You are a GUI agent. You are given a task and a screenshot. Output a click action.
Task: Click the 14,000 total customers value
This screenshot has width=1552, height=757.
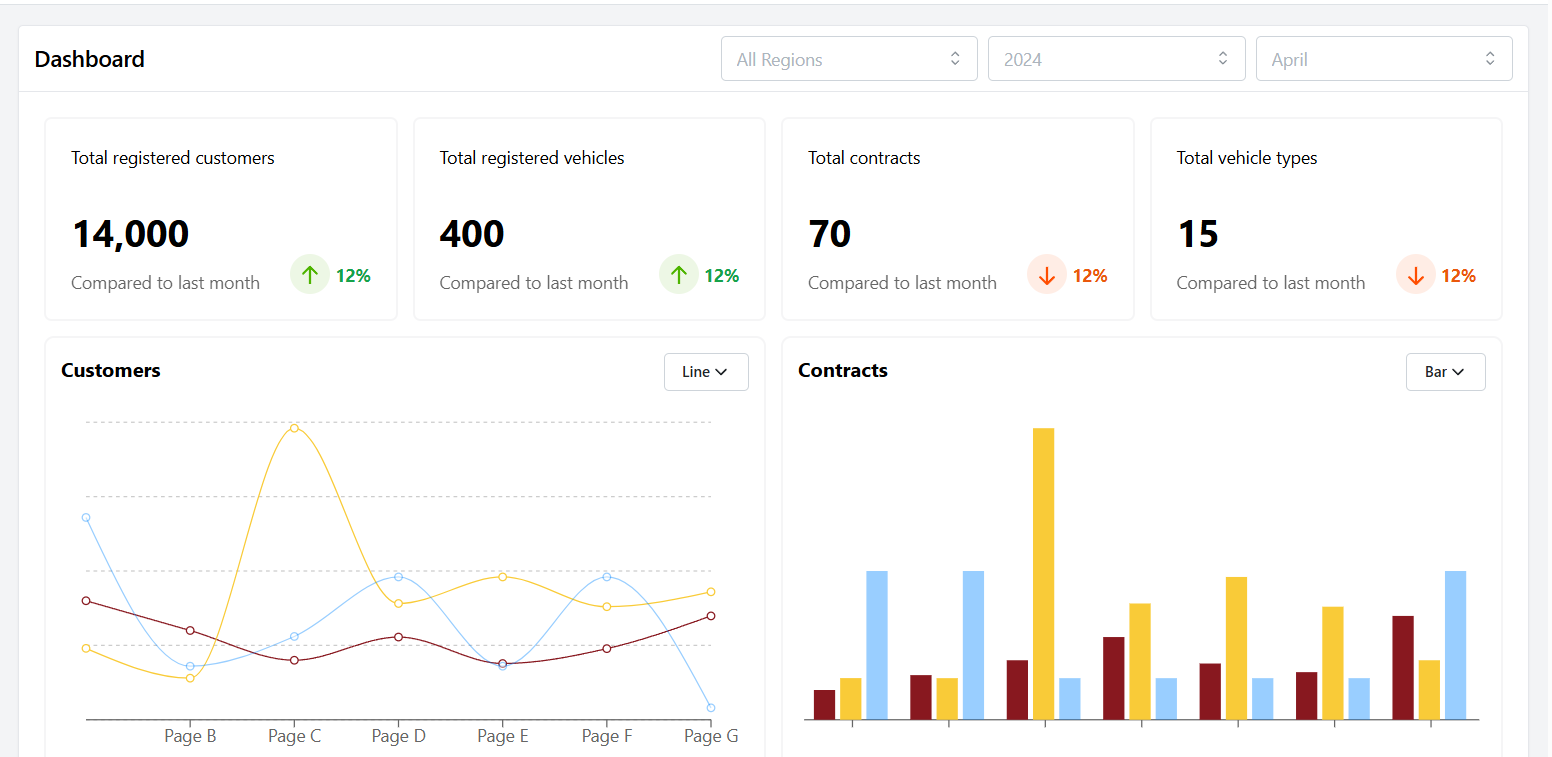[130, 233]
